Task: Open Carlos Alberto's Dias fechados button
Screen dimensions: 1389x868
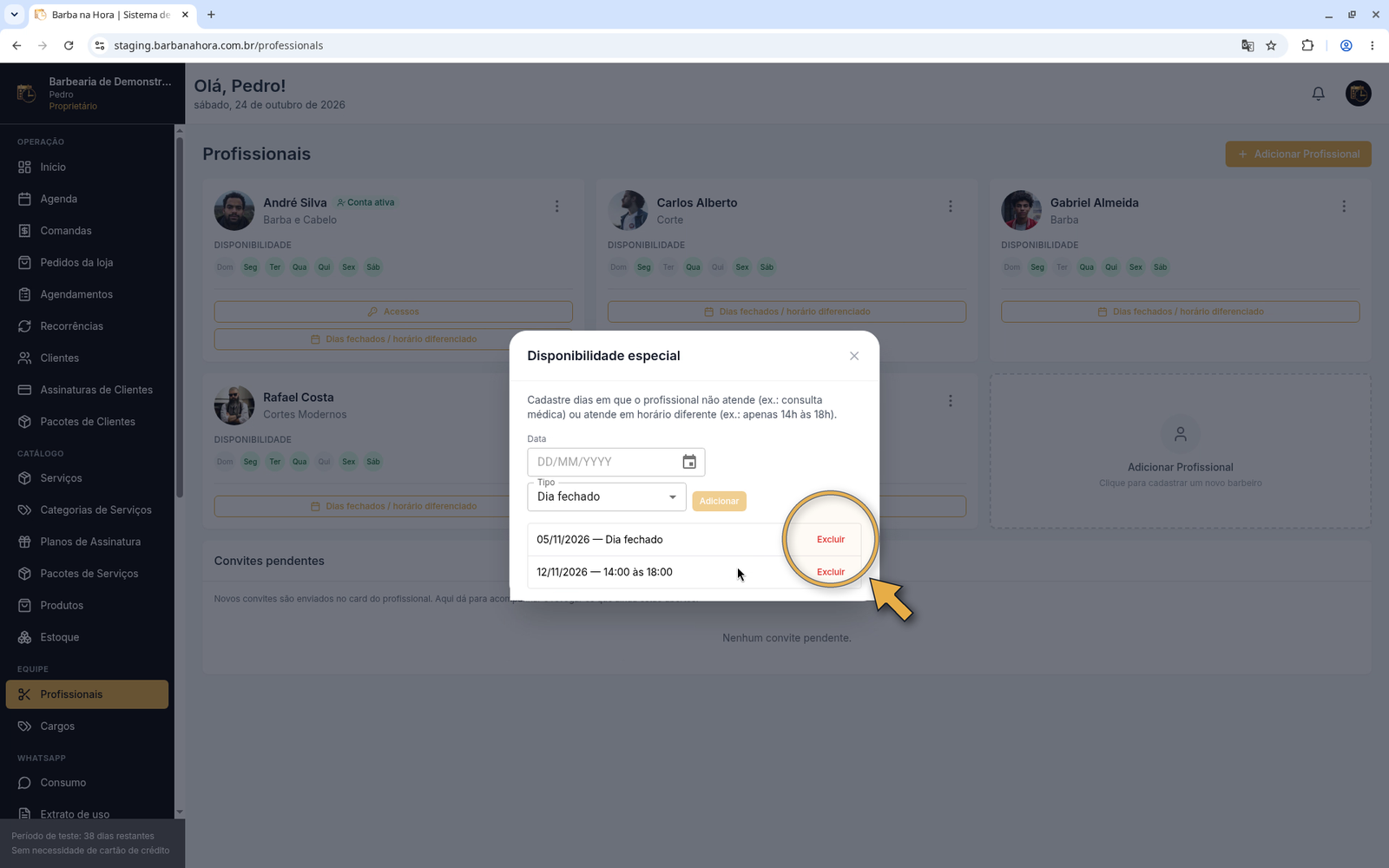Action: click(787, 312)
